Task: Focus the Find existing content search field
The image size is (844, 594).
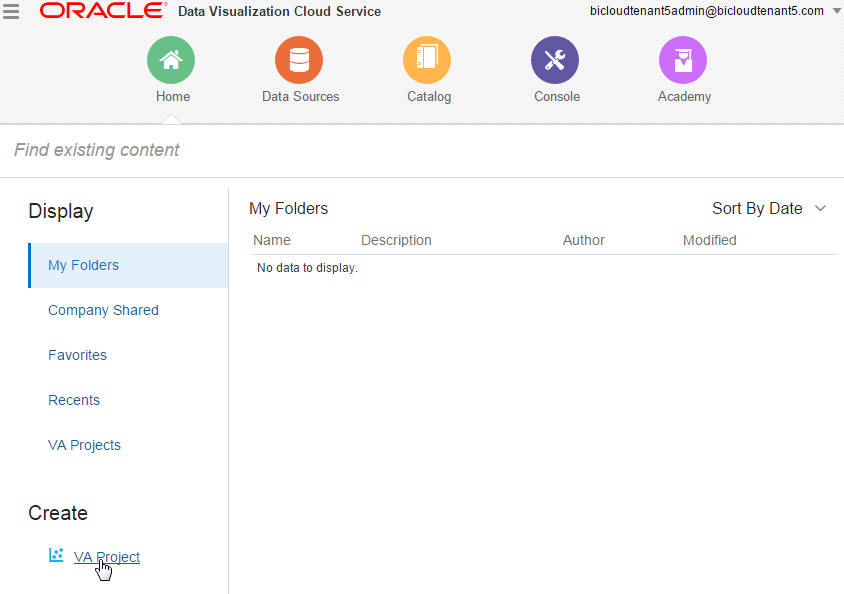Action: pyautogui.click(x=422, y=150)
